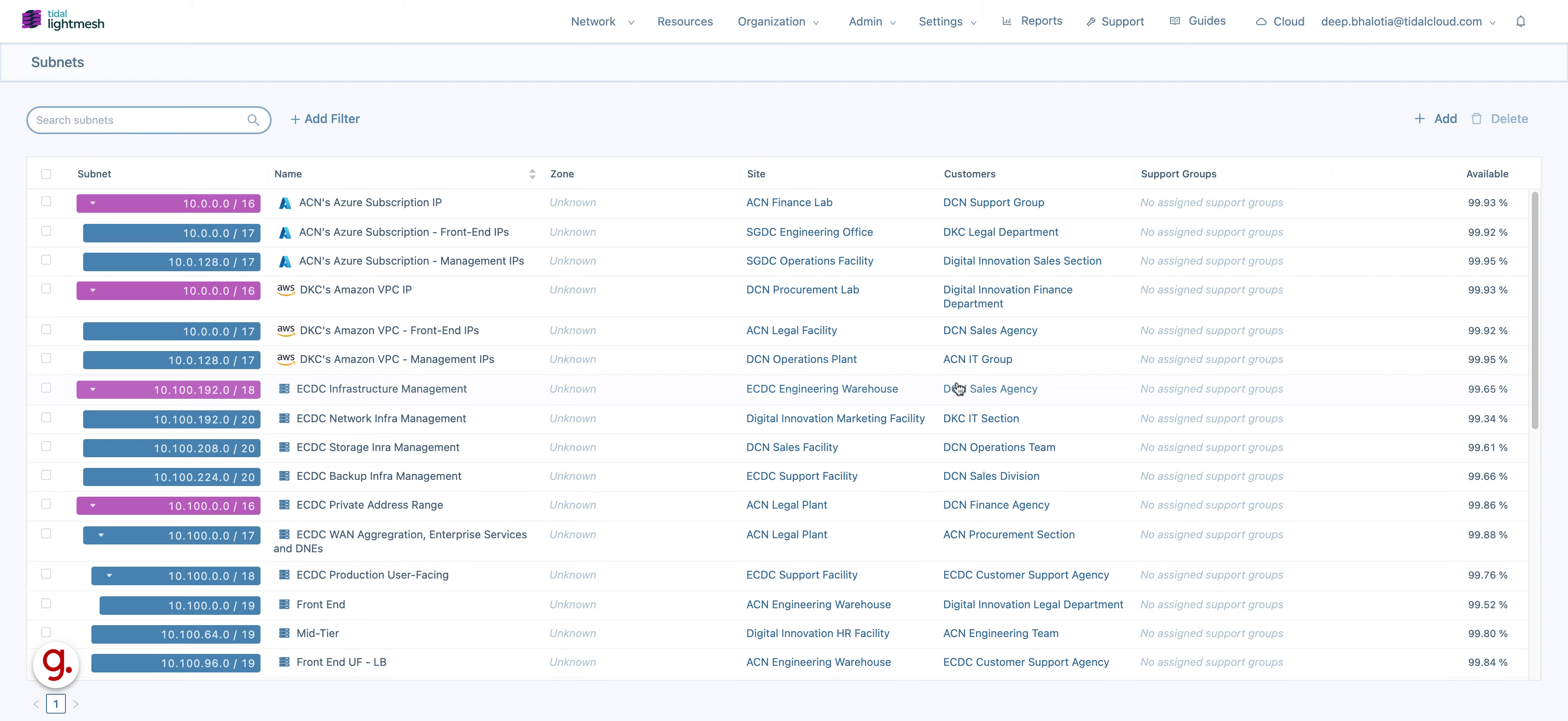The width and height of the screenshot is (1568, 721).
Task: Expand the 10.0.0.0/16 subnet row chevron
Action: point(93,203)
